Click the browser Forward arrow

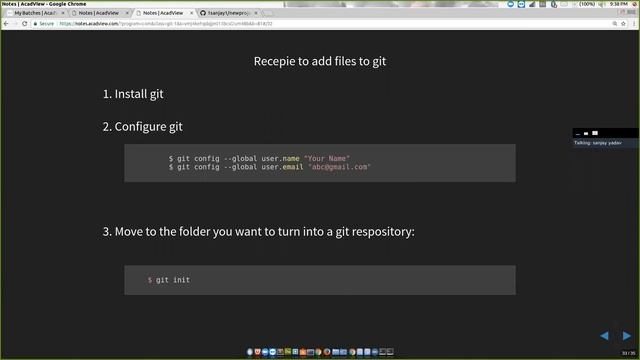15,24
